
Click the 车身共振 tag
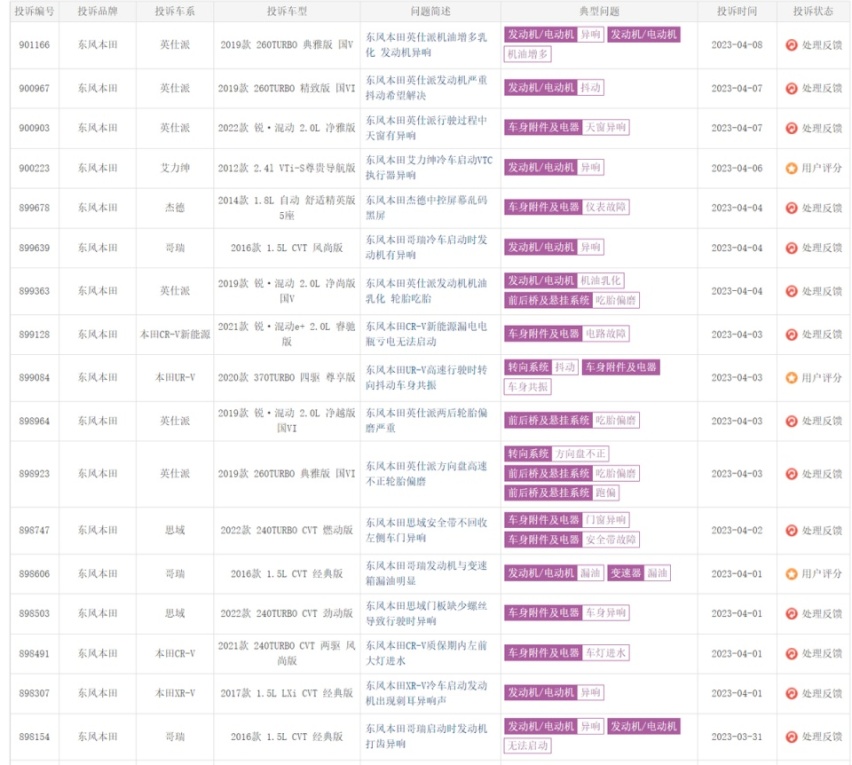(528, 387)
